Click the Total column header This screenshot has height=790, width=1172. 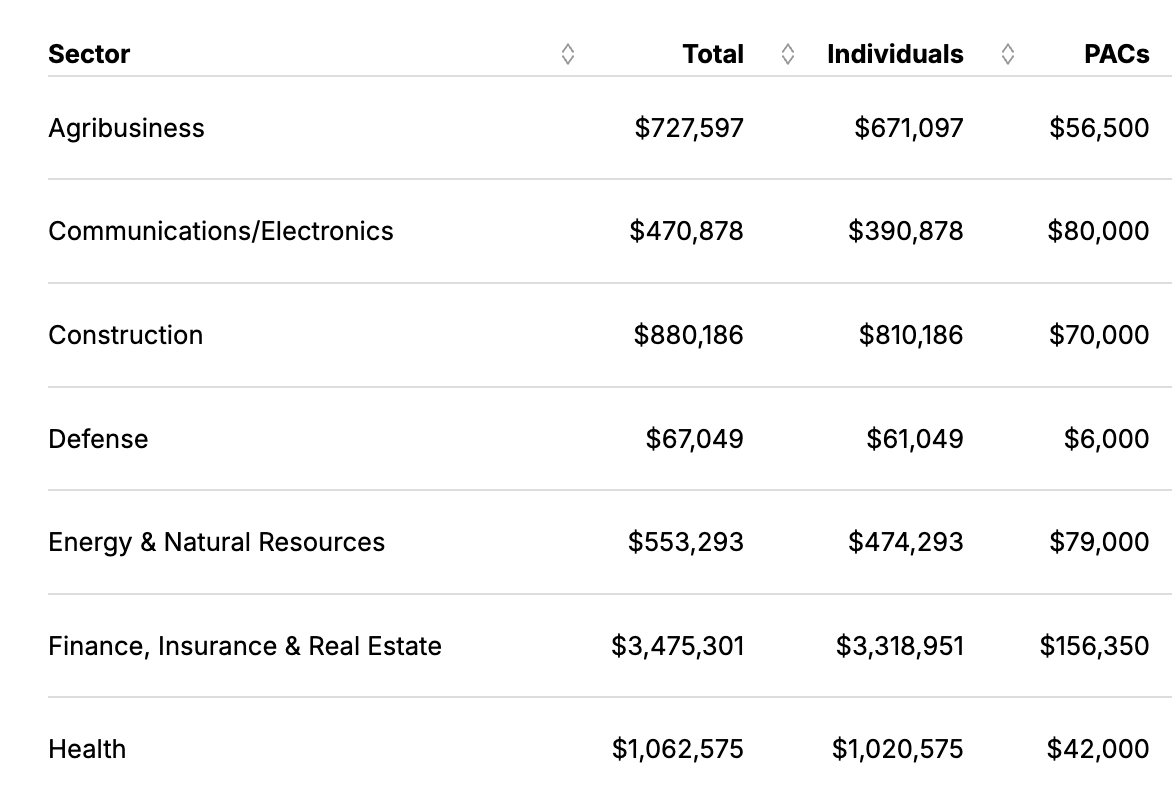tap(713, 54)
